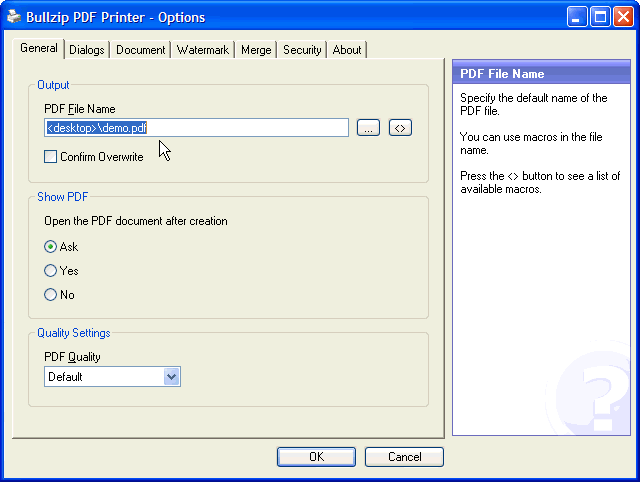Click the large question mark help graphic
640x482 pixels.
[595, 391]
